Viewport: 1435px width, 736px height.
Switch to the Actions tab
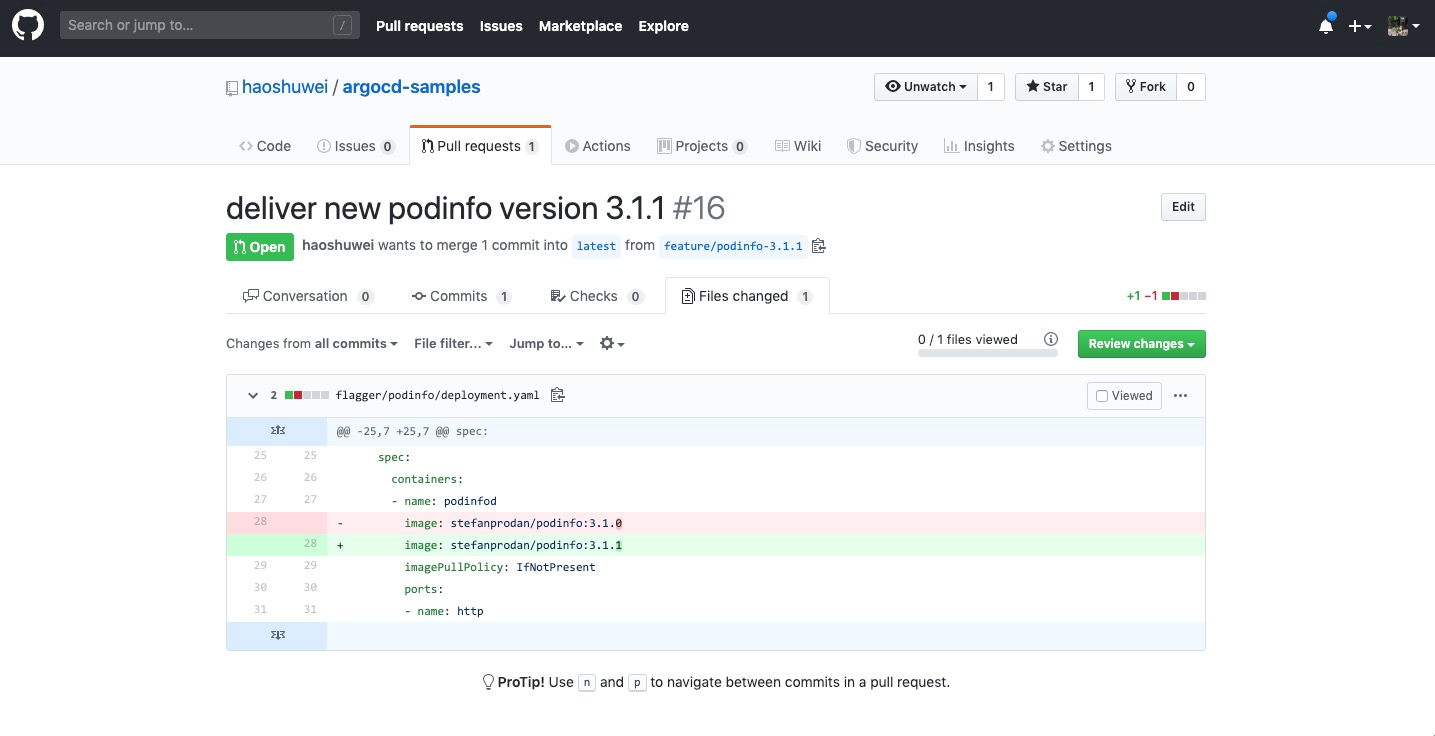pos(598,146)
